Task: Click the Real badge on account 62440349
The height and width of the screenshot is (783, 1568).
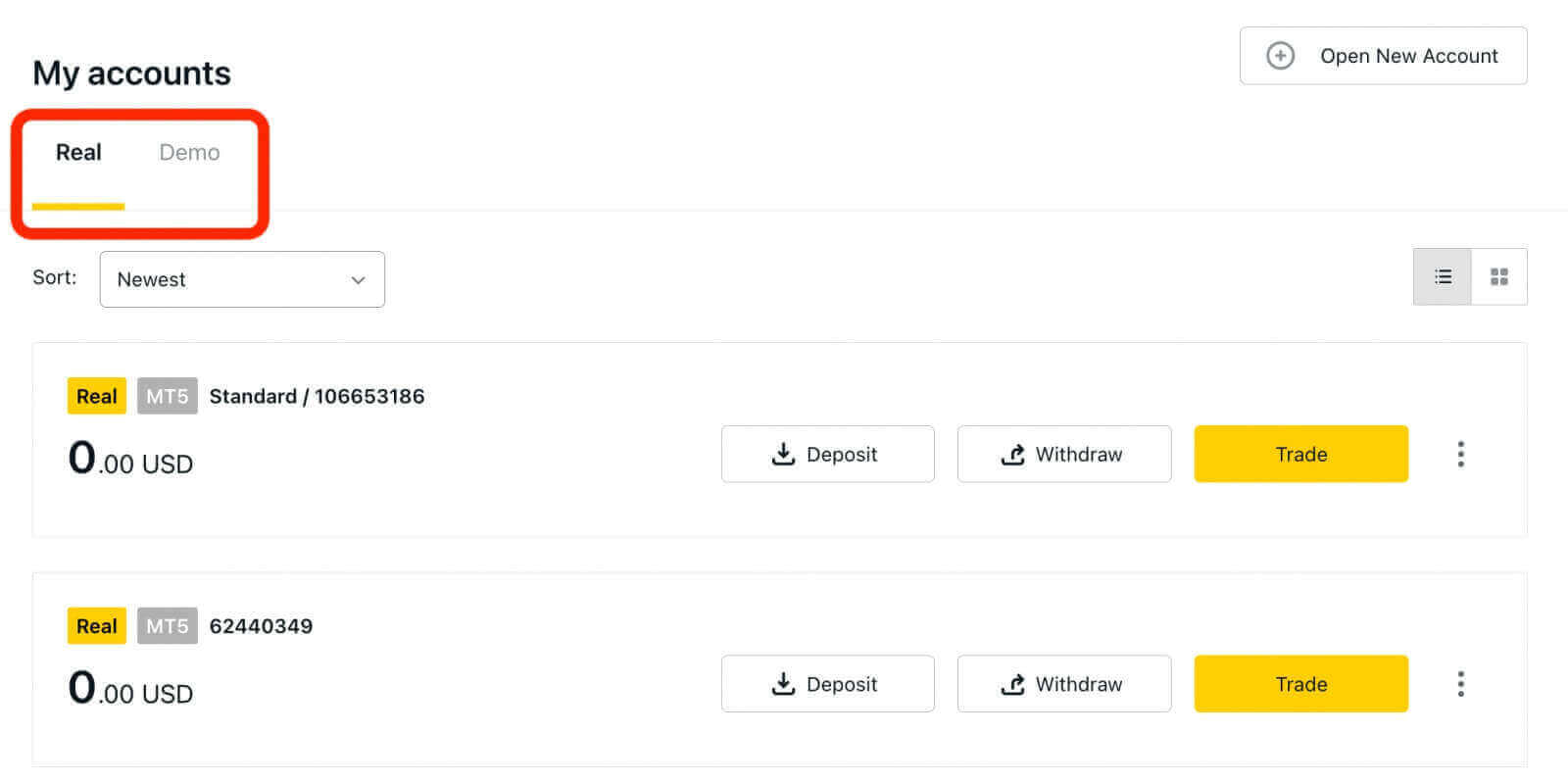Action: tap(95, 625)
